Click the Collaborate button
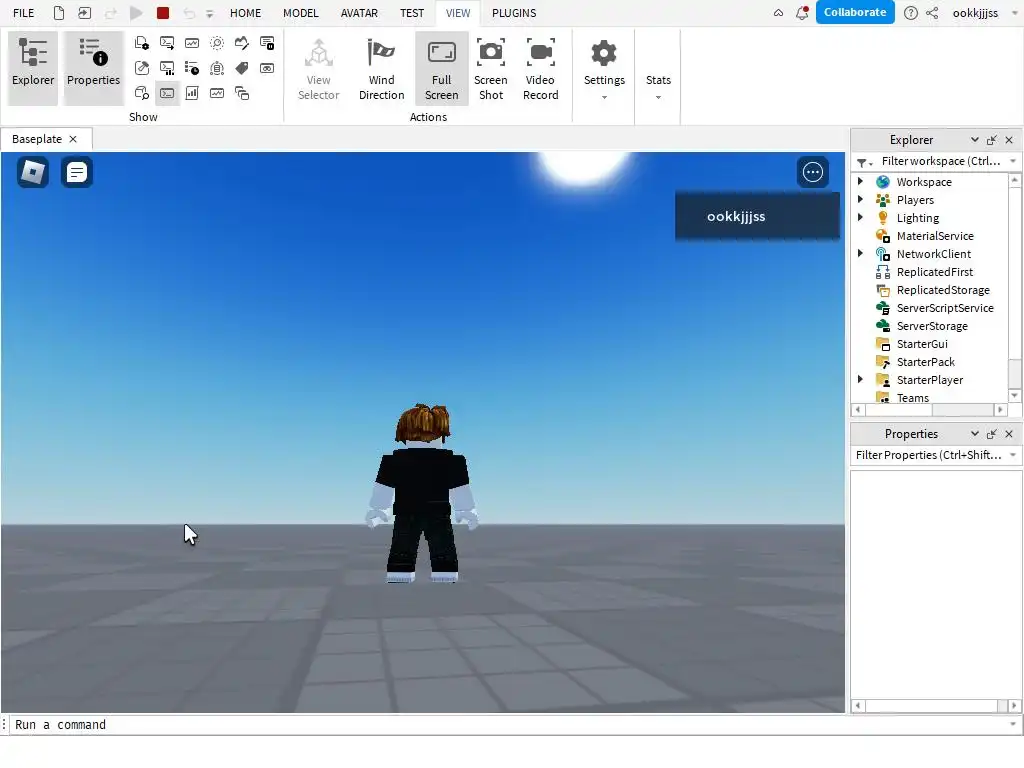 pyautogui.click(x=855, y=12)
